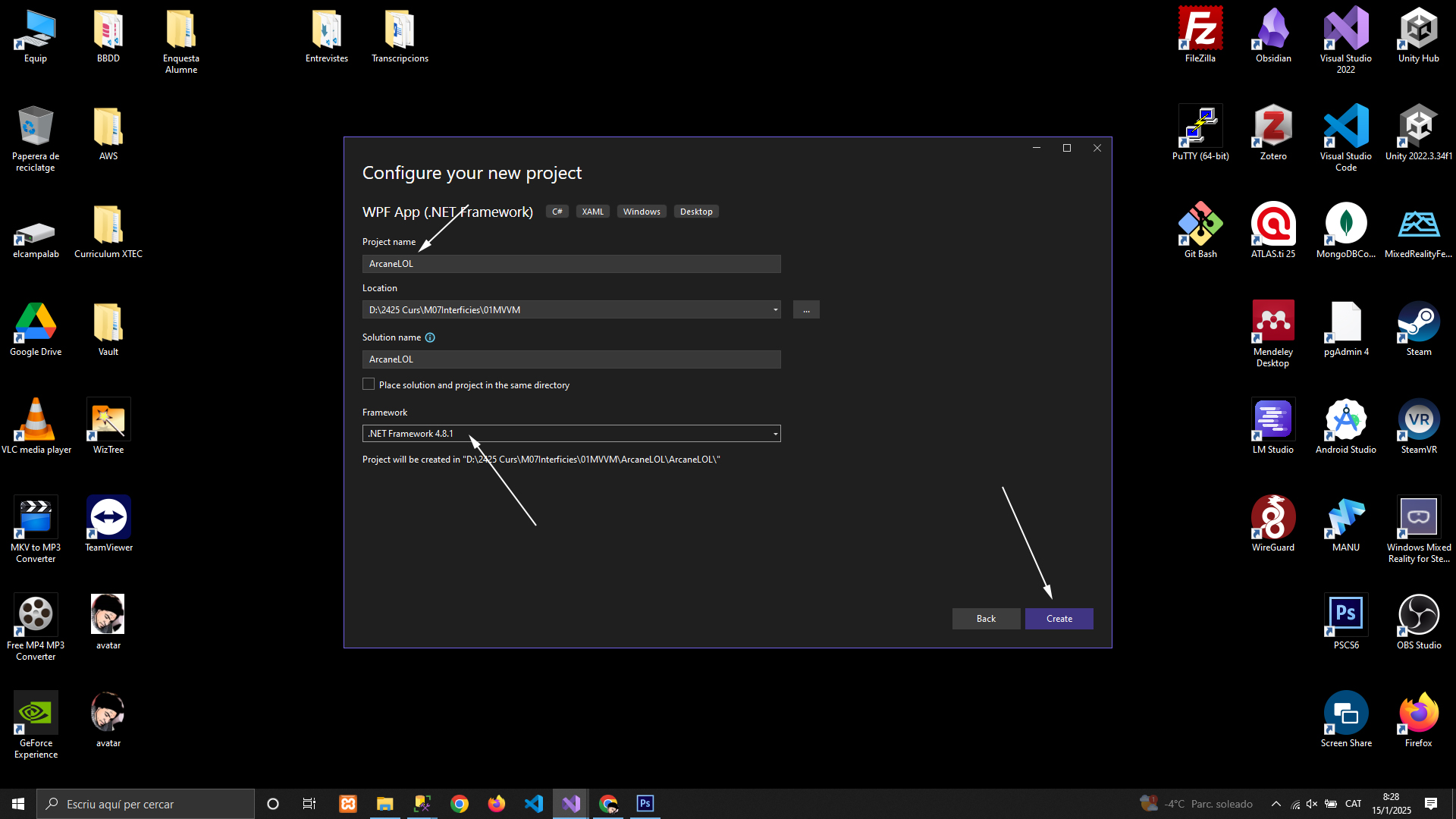Click the Solution name text field
1456x819 pixels.
[571, 359]
